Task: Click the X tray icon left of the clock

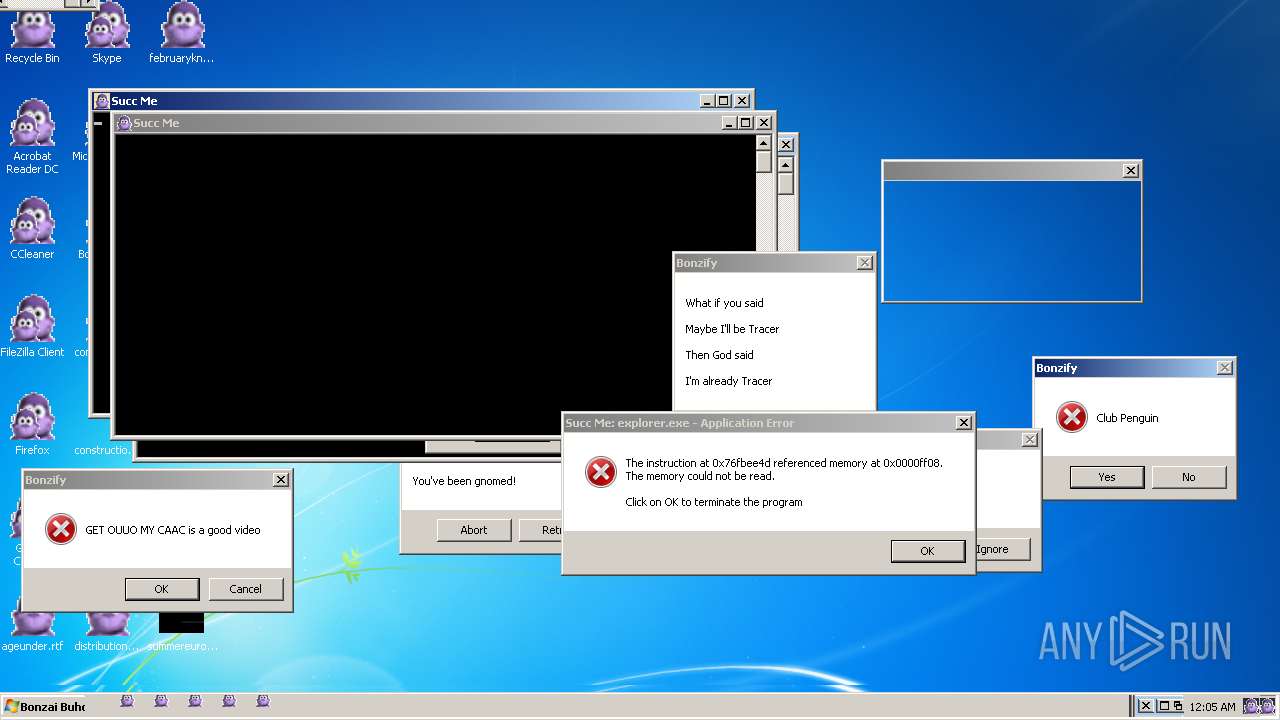Action: pyautogui.click(x=1146, y=706)
